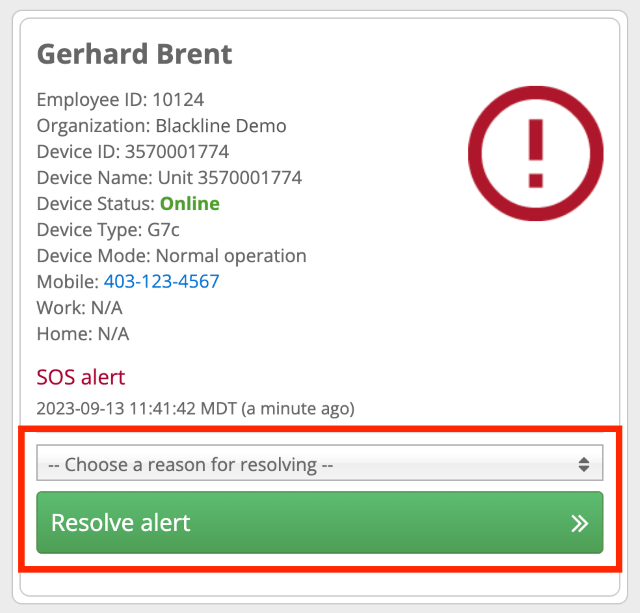Screen dimensions: 640x613
Task: Click the Organization: Blackline Demo text
Action: [162, 126]
